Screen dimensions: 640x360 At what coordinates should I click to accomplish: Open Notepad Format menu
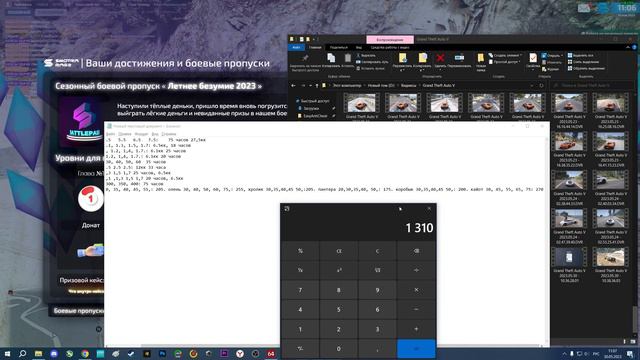point(141,134)
